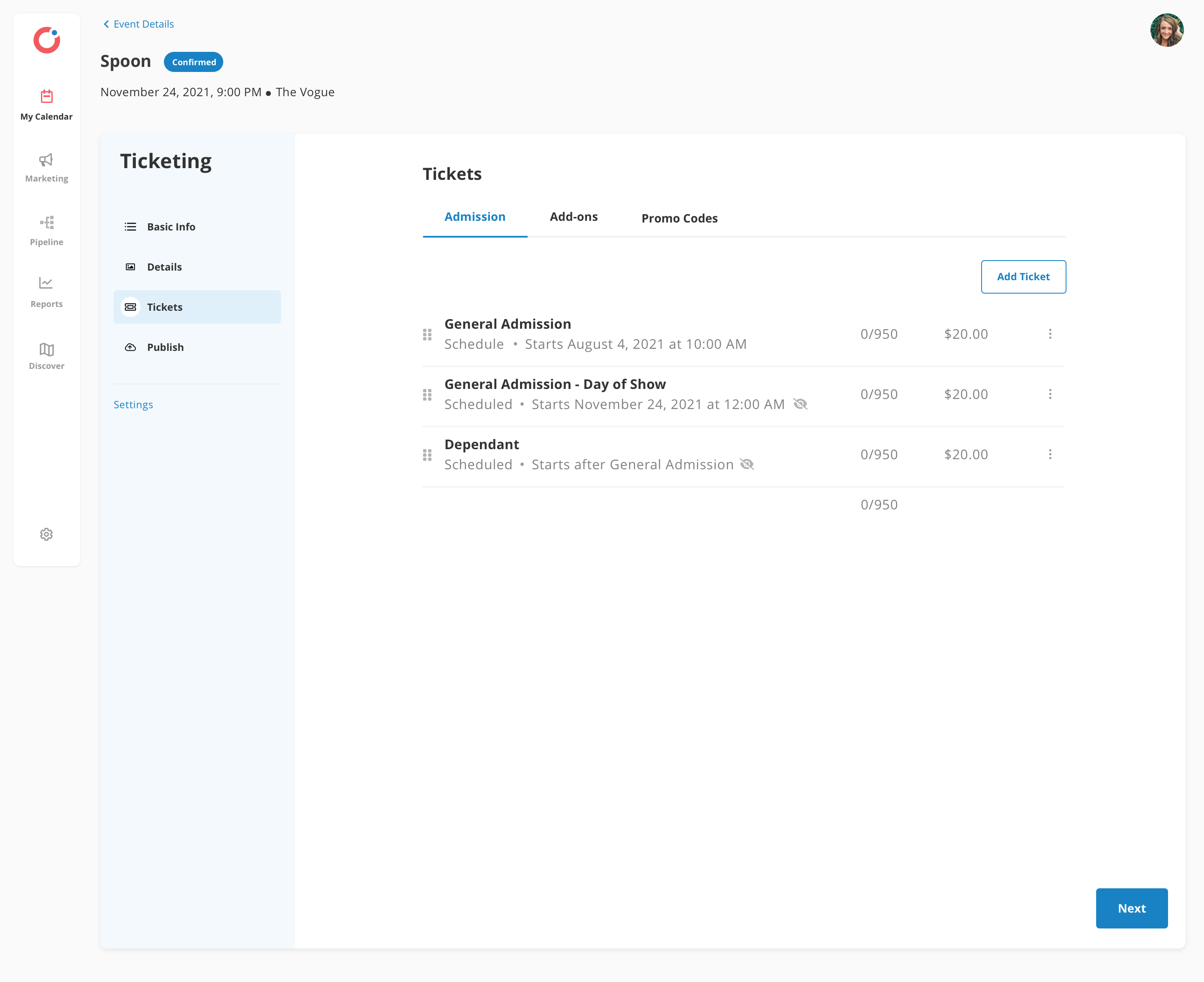This screenshot has width=1204, height=982.
Task: Show the hidden Dependant ticket
Action: pos(747,464)
